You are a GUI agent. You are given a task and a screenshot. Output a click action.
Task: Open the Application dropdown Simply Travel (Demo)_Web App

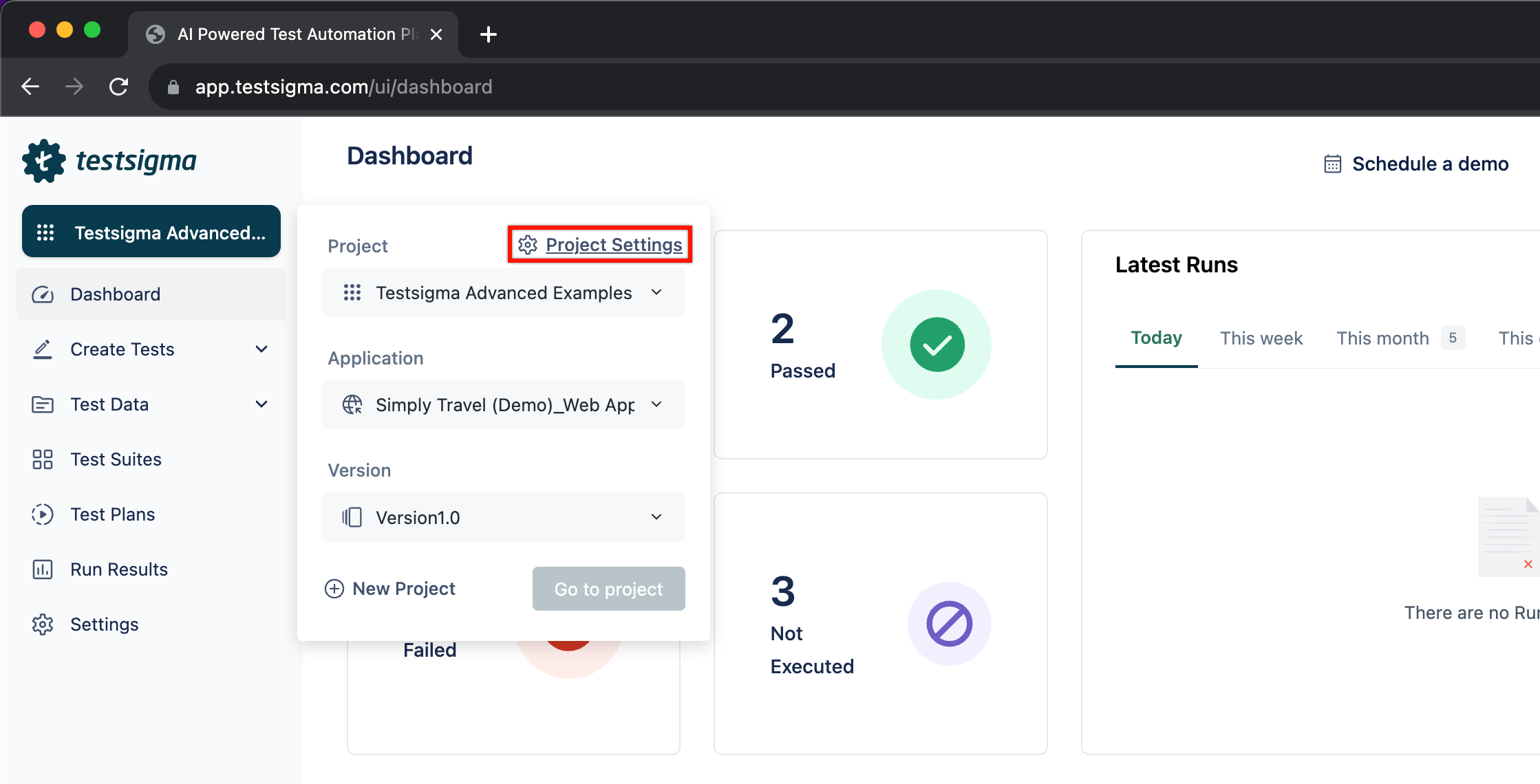(x=504, y=404)
